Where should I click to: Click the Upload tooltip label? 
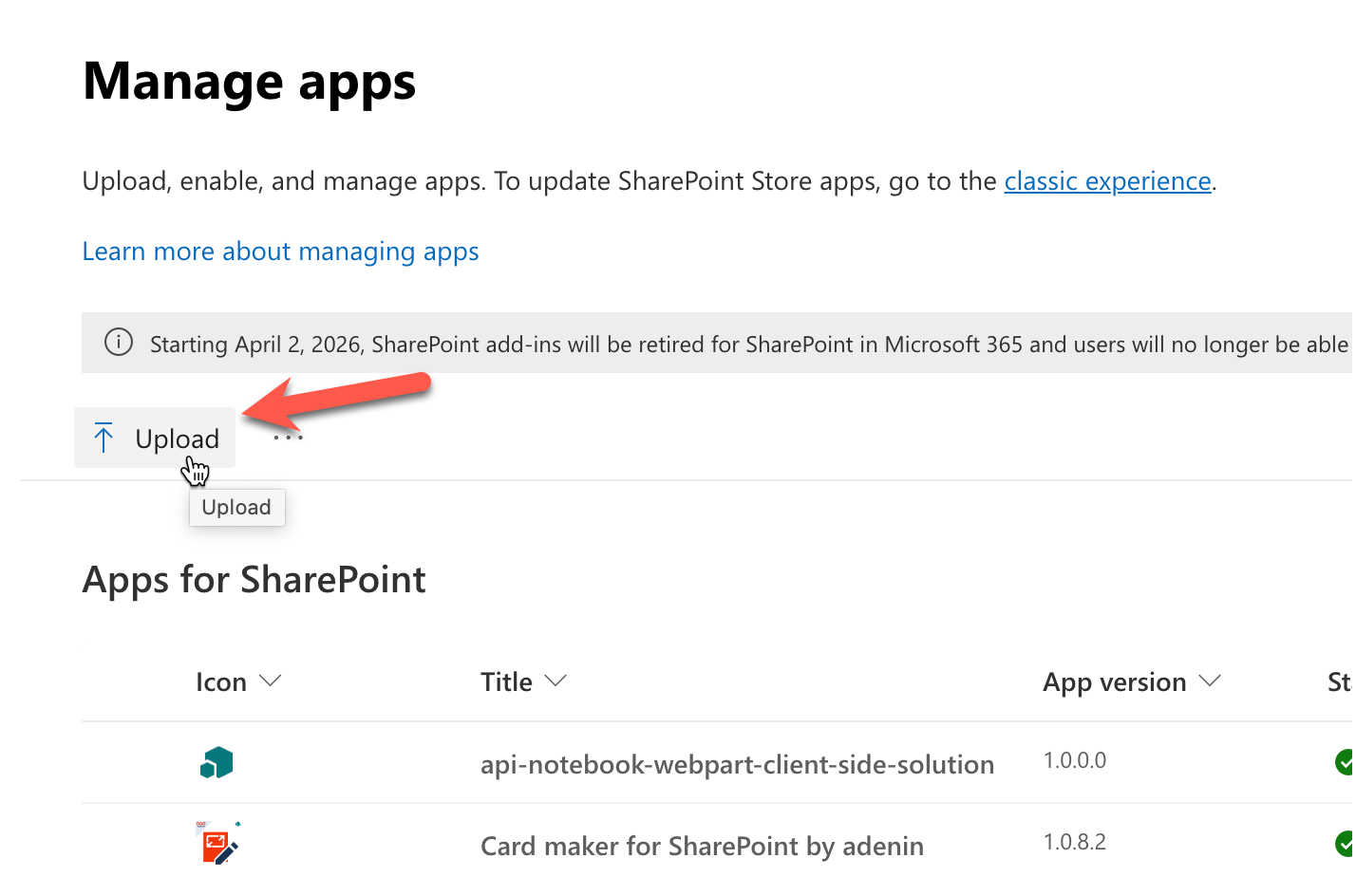coord(236,507)
